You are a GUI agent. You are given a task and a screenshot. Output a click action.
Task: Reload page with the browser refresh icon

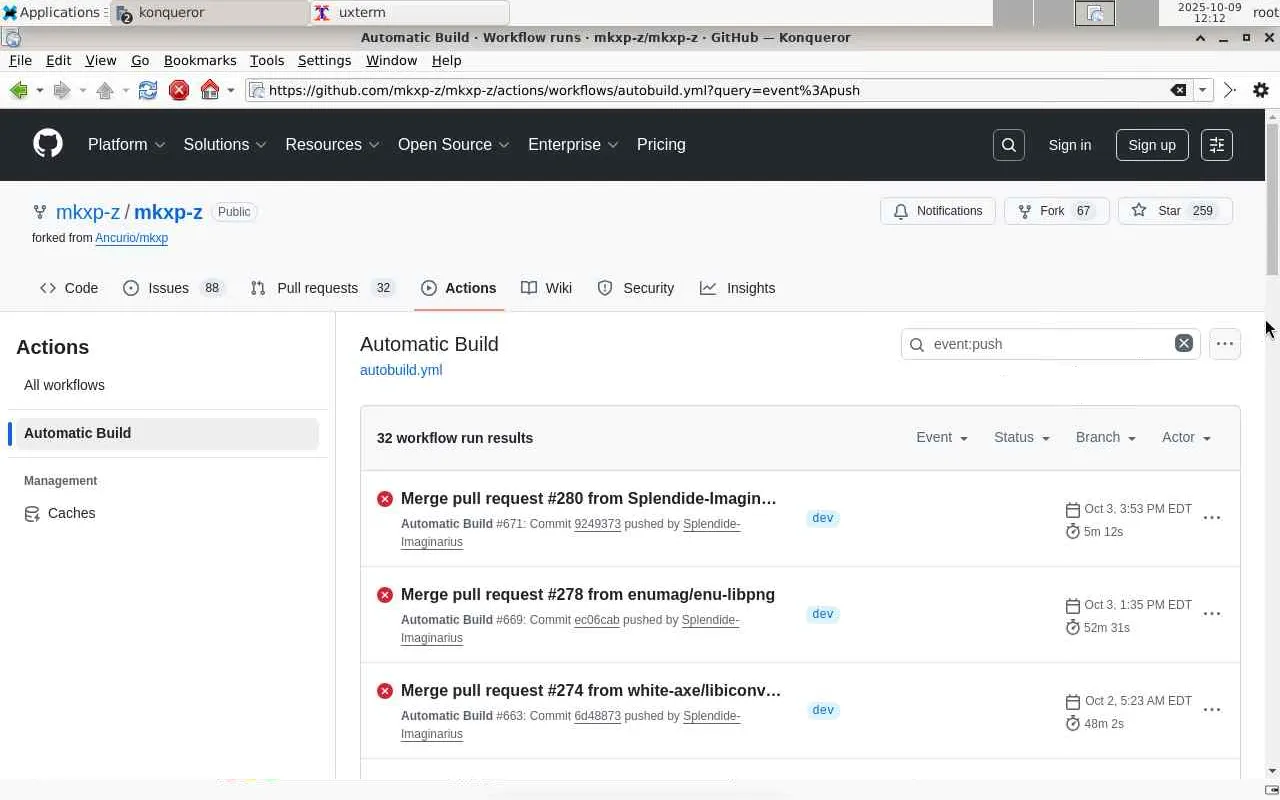click(148, 90)
